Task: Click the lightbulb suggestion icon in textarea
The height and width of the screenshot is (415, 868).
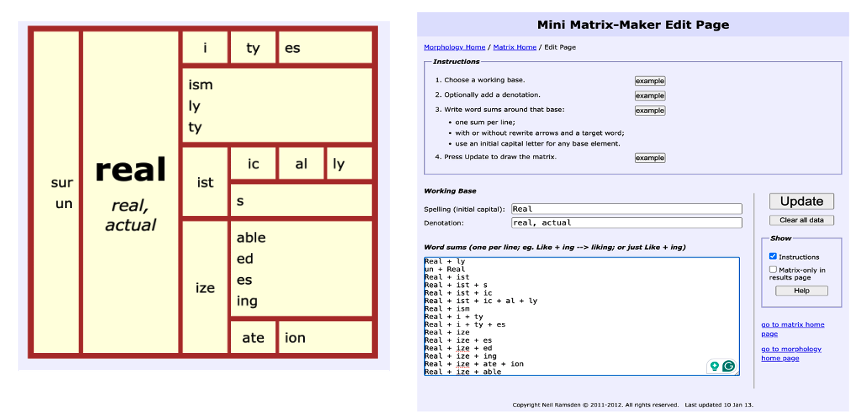Action: click(715, 366)
